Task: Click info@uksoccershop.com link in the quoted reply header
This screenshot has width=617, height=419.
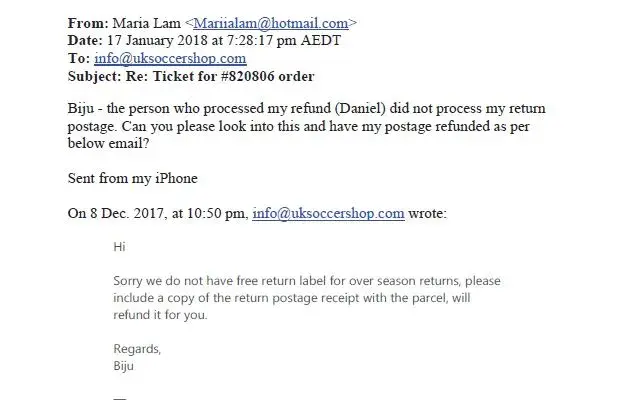Action: pos(328,213)
